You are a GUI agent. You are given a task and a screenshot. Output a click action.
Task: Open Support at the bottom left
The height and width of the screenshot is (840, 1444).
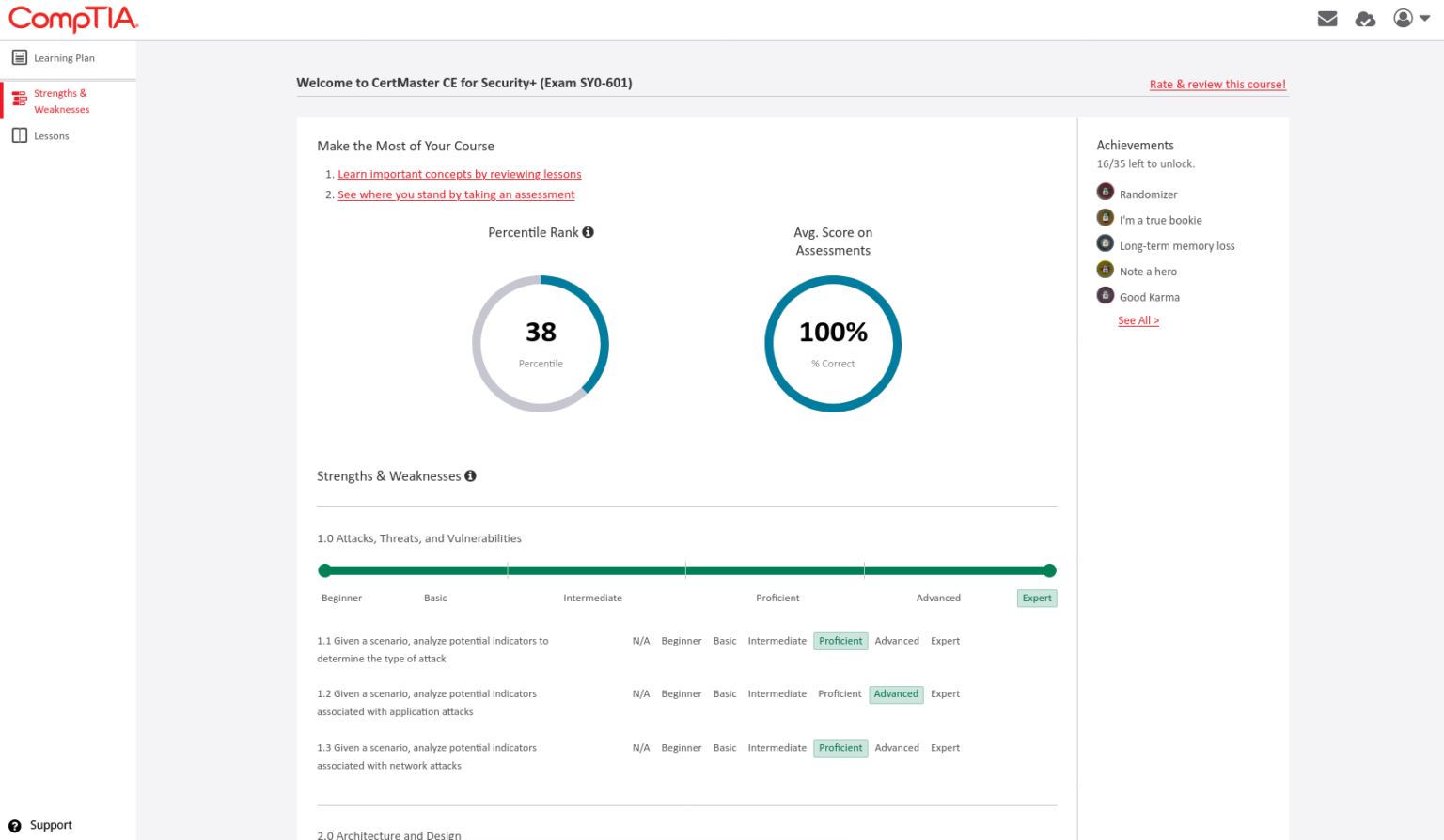pos(50,825)
